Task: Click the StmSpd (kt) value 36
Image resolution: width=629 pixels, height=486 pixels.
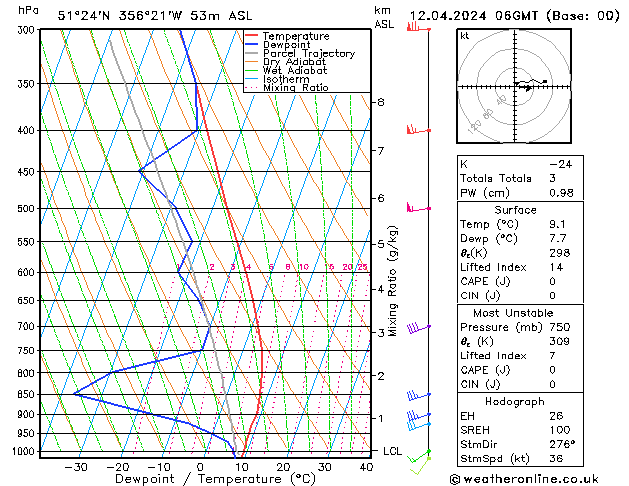Action: (x=556, y=459)
